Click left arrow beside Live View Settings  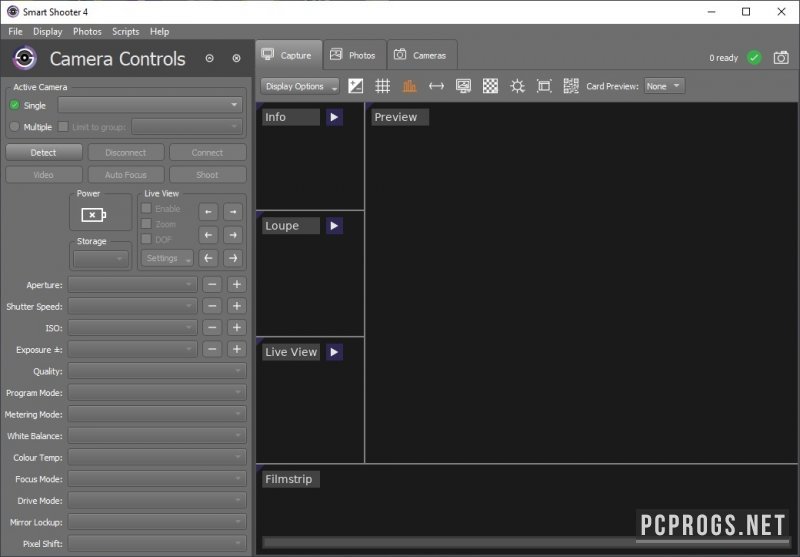coord(208,258)
